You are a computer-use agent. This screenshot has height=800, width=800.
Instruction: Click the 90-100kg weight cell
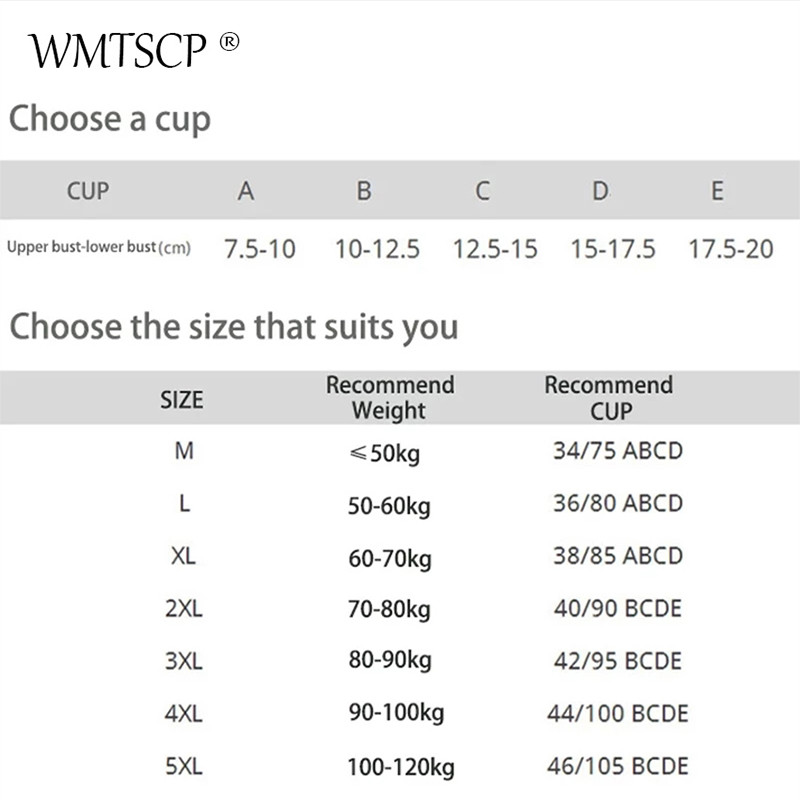pyautogui.click(x=396, y=713)
